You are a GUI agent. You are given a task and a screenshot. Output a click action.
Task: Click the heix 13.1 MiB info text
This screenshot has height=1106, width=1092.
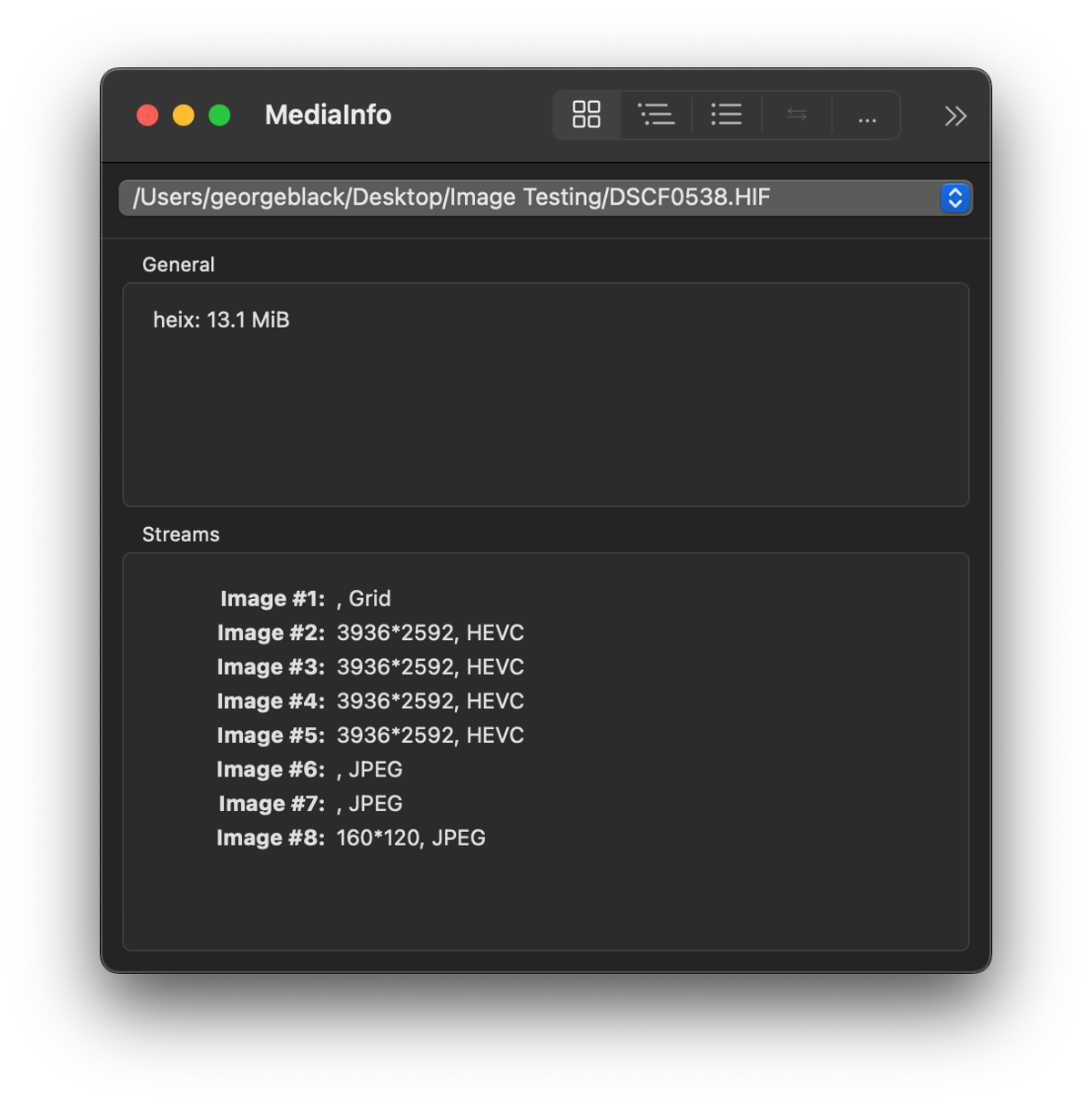click(221, 320)
